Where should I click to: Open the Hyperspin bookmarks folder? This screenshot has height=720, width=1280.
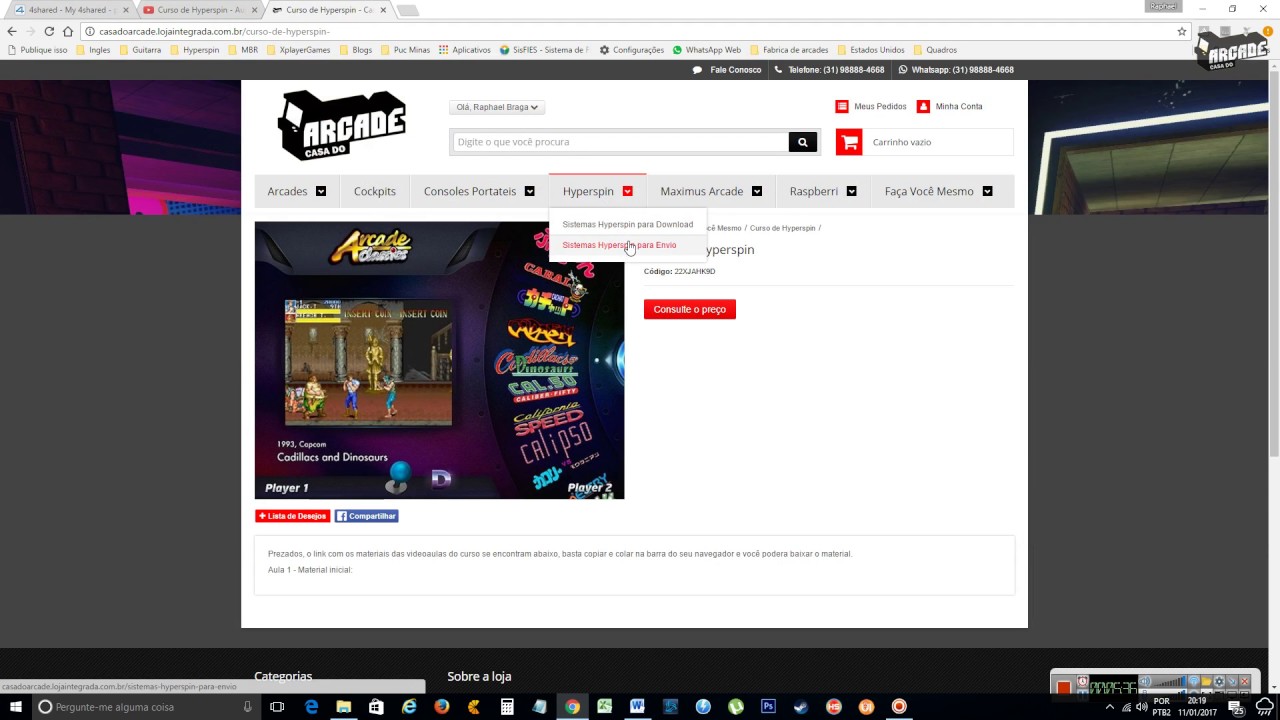[x=195, y=50]
